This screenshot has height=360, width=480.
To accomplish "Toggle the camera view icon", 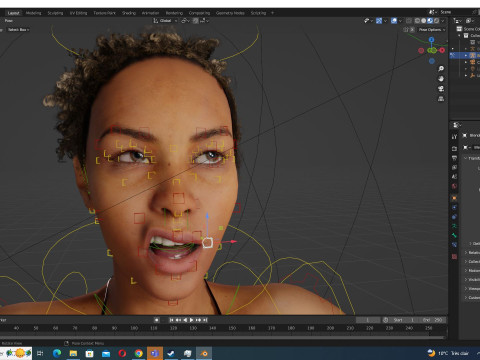I will point(441,89).
